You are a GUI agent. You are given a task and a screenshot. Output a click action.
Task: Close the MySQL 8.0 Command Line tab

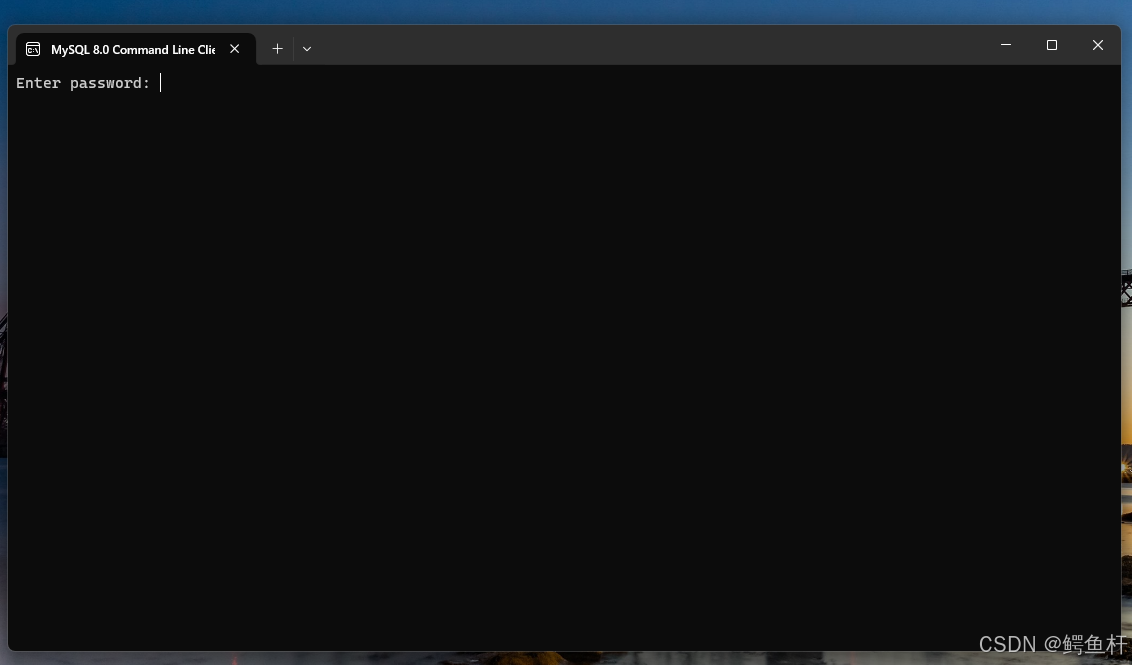(x=235, y=49)
